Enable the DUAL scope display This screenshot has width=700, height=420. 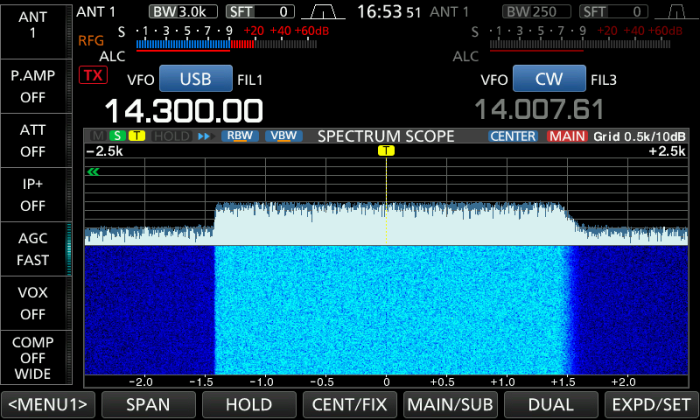pos(551,405)
